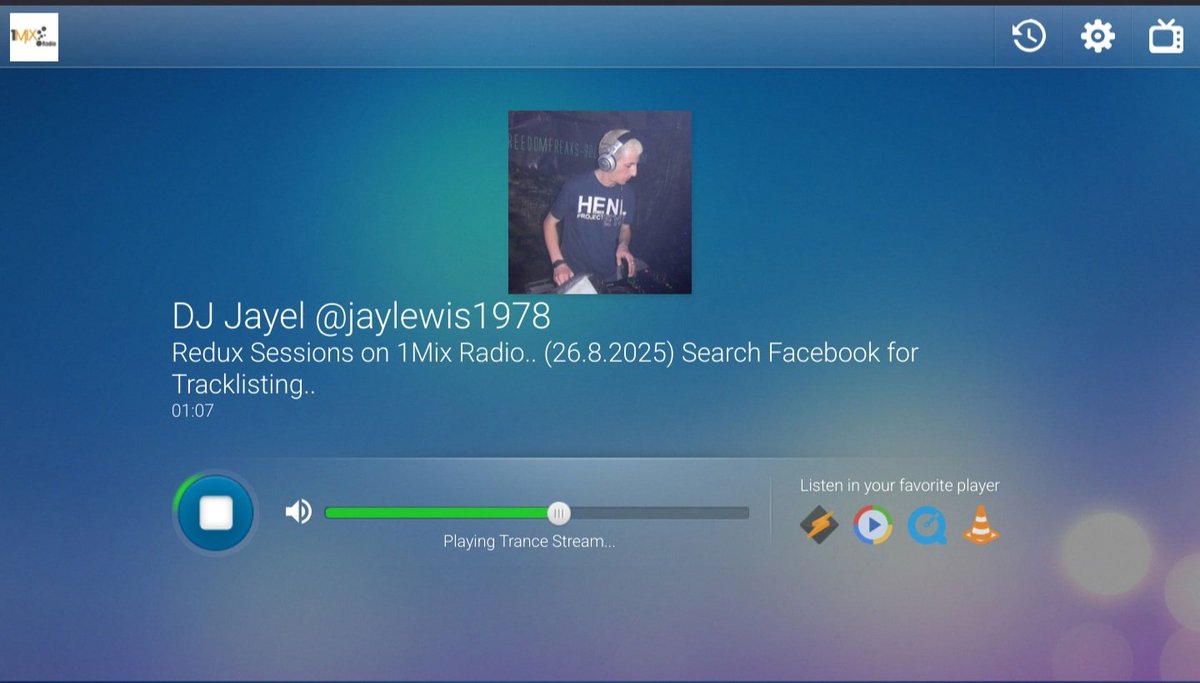Mute audio via the speaker icon
This screenshot has width=1200, height=683.
click(x=298, y=512)
